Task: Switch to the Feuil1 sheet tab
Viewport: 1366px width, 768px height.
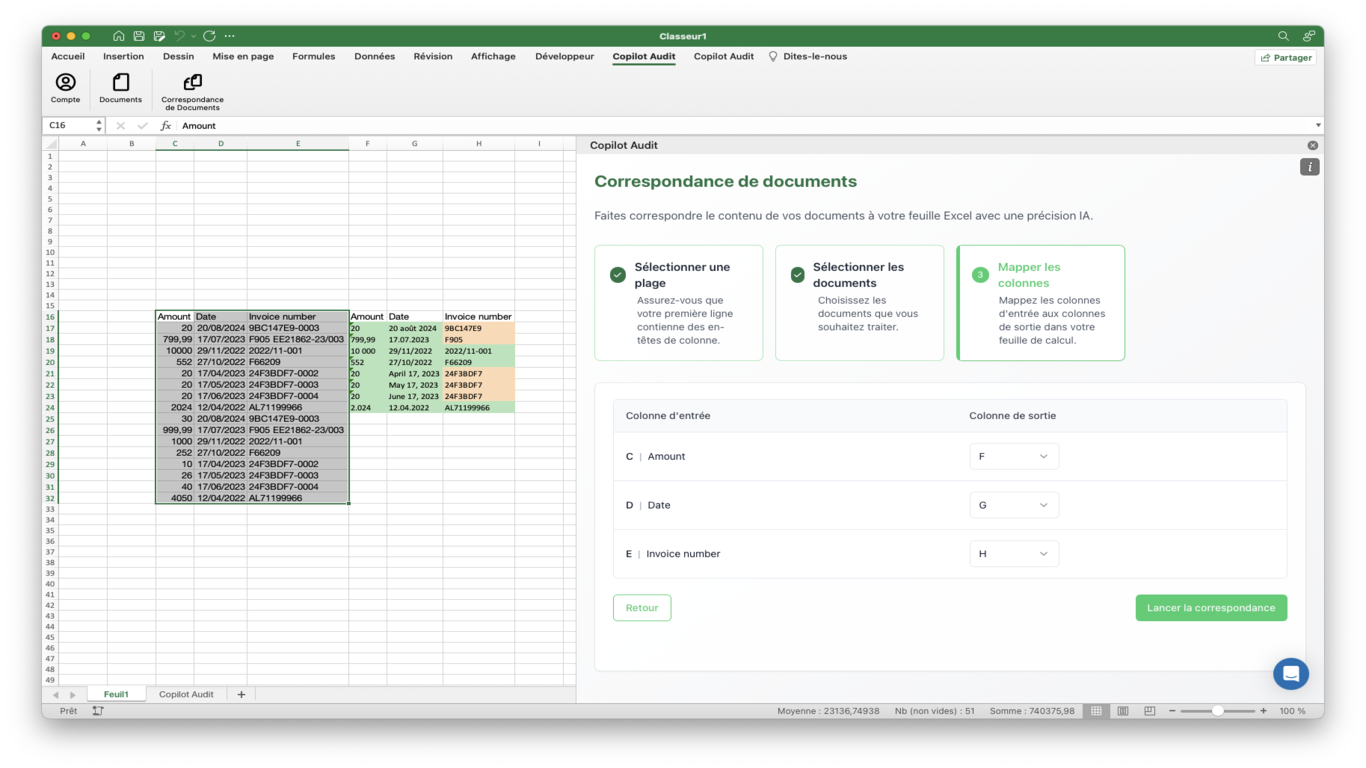Action: 116,694
